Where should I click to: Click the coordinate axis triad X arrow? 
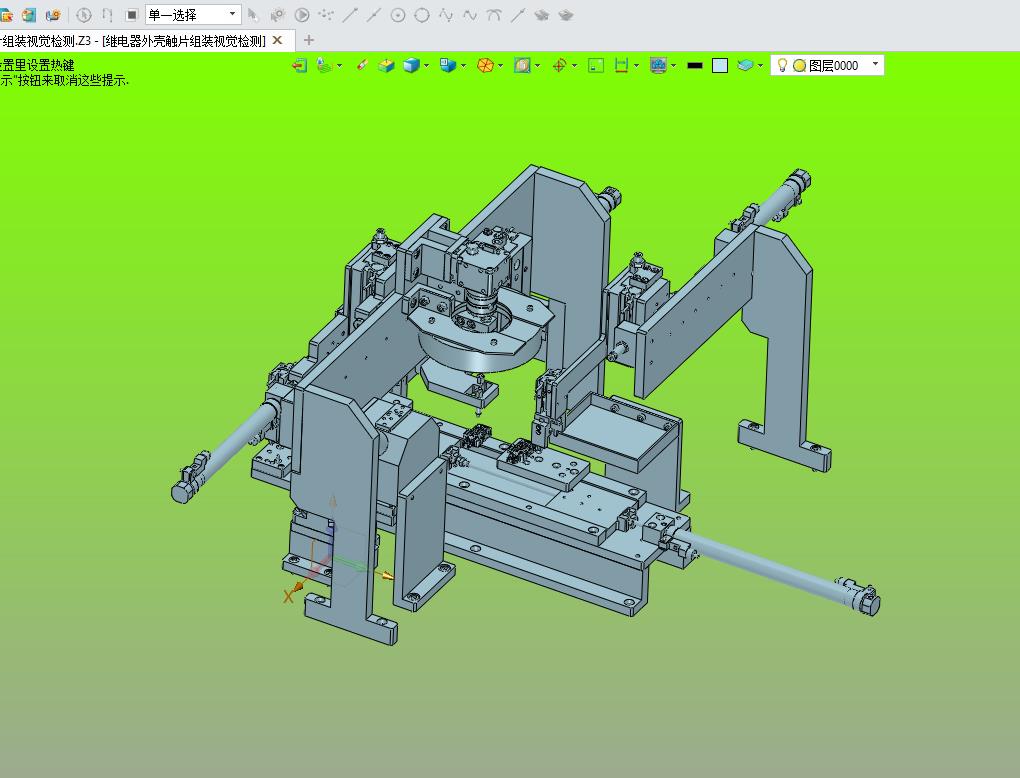[x=297, y=587]
